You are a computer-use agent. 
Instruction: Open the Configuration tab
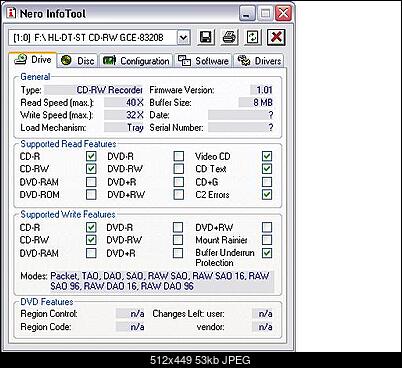tap(136, 61)
